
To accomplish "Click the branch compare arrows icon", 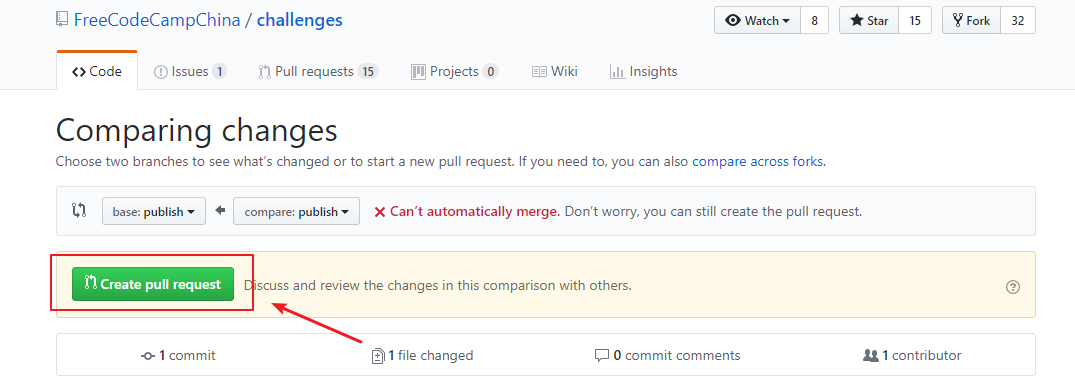I will pos(79,211).
